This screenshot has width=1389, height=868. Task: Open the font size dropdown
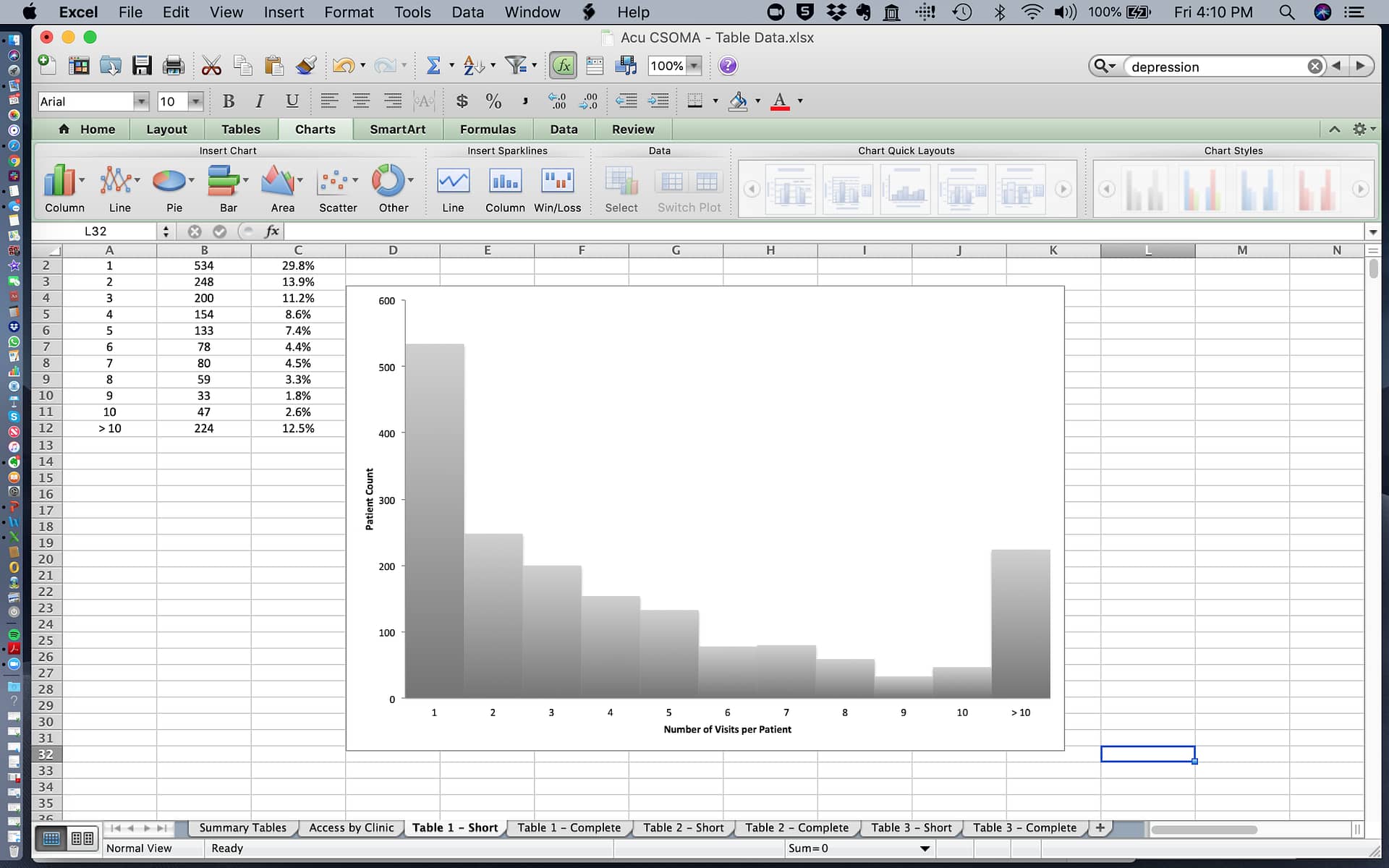pyautogui.click(x=195, y=101)
